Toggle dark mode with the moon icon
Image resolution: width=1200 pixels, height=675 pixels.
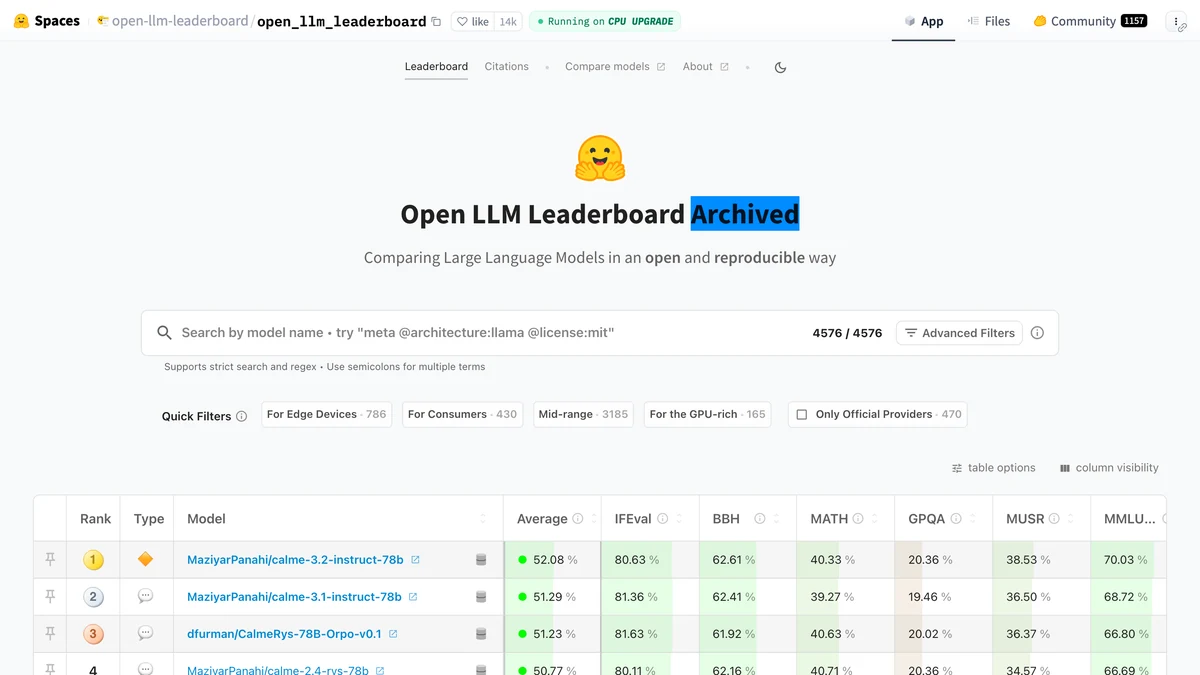coord(781,67)
